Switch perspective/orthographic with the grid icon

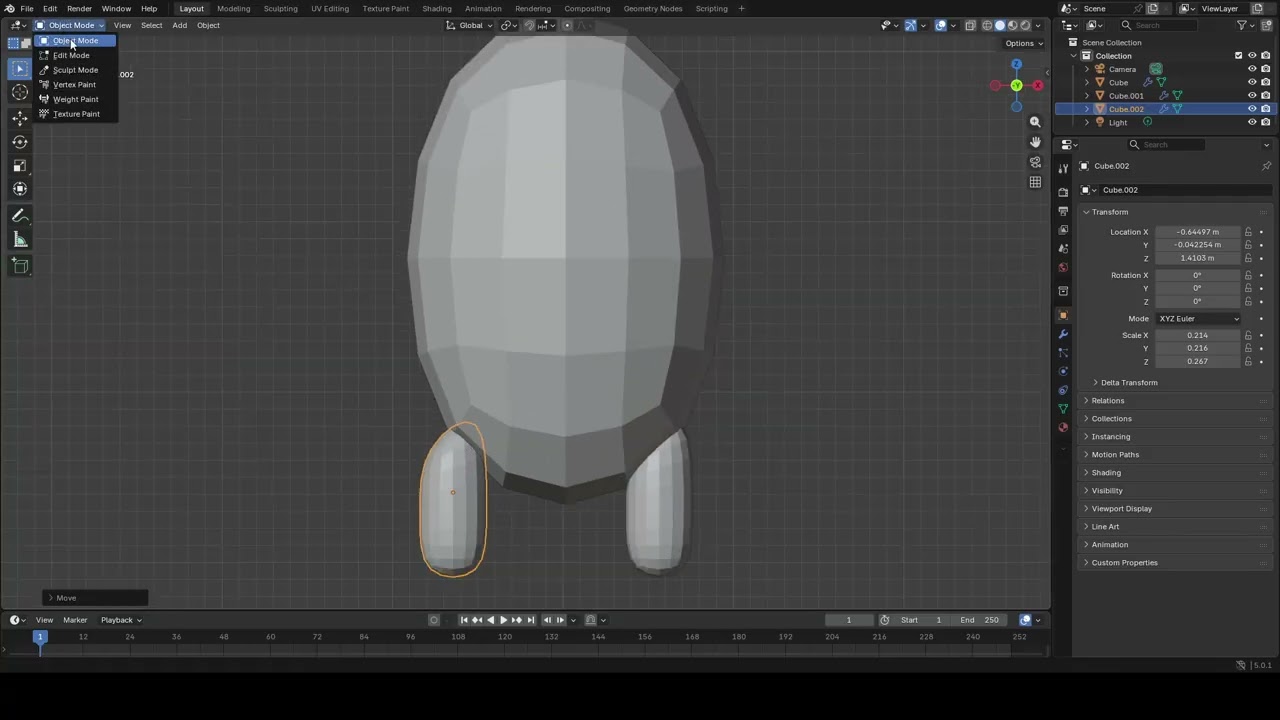1035,182
